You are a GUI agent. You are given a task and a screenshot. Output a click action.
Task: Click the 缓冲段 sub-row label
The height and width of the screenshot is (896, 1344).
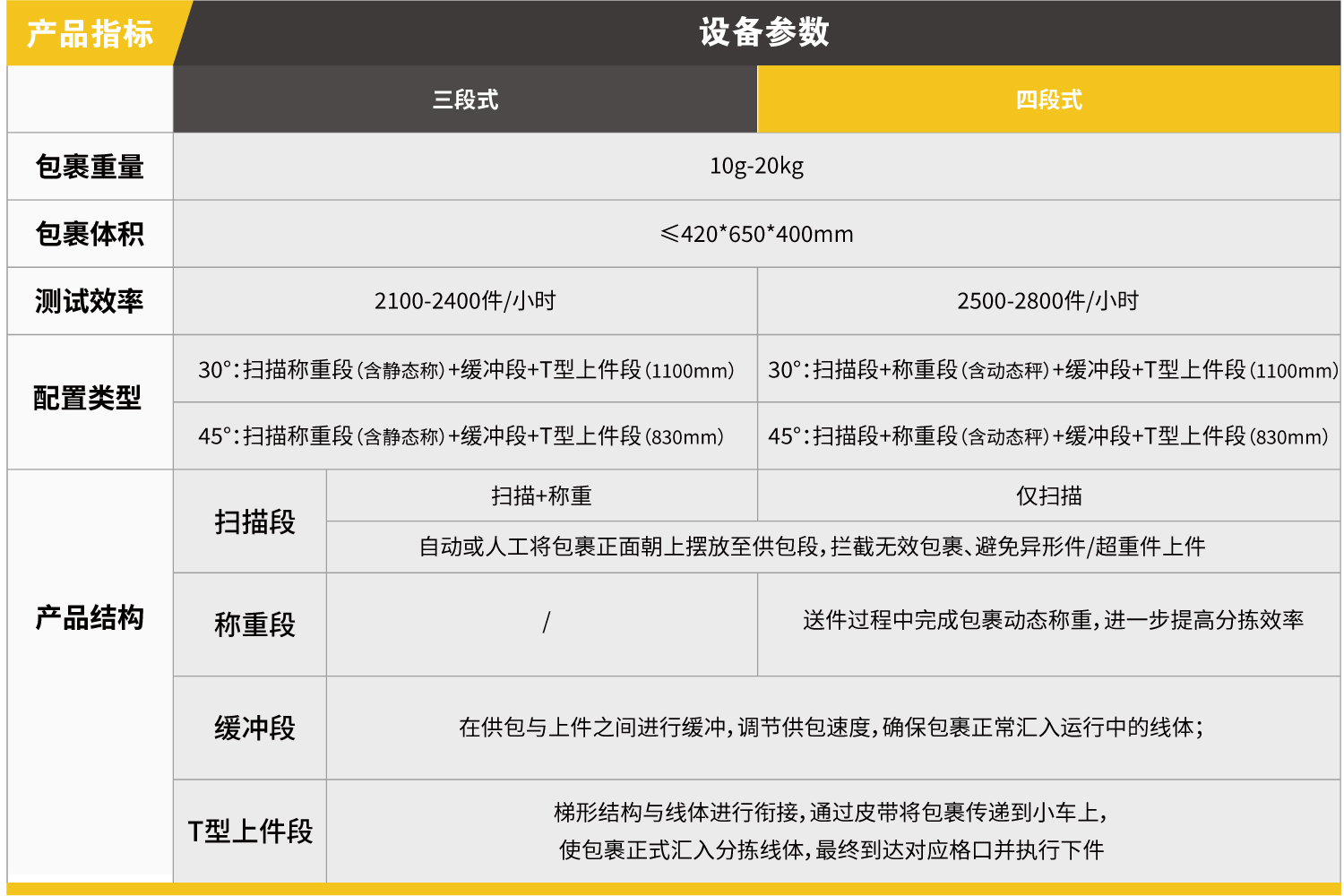(x=254, y=728)
